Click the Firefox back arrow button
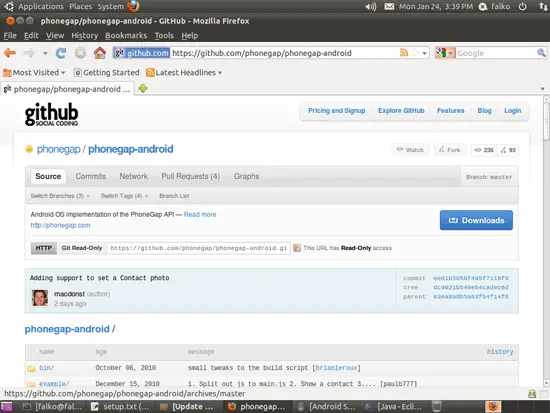This screenshot has height=413, width=550. [10, 53]
